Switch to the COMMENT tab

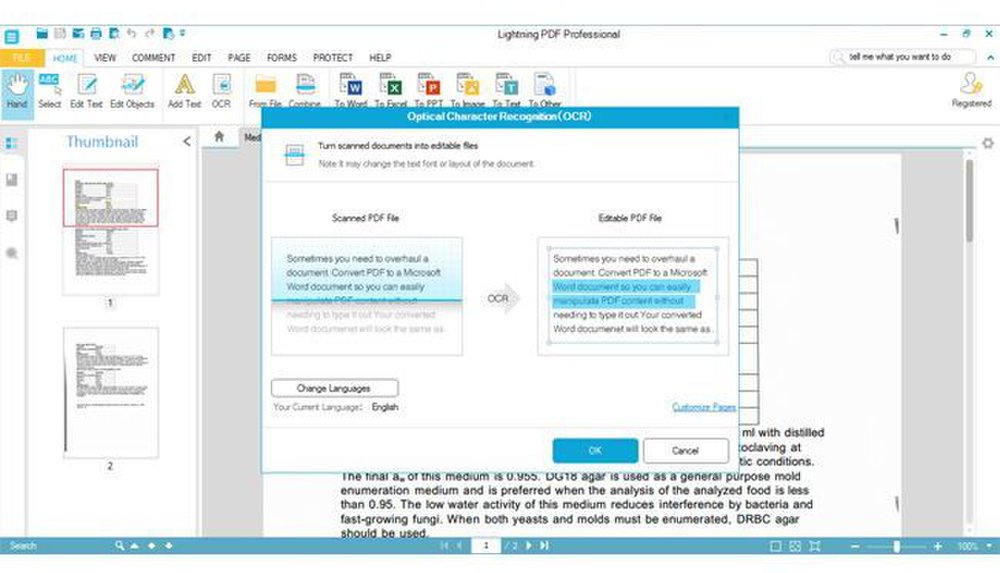point(153,57)
